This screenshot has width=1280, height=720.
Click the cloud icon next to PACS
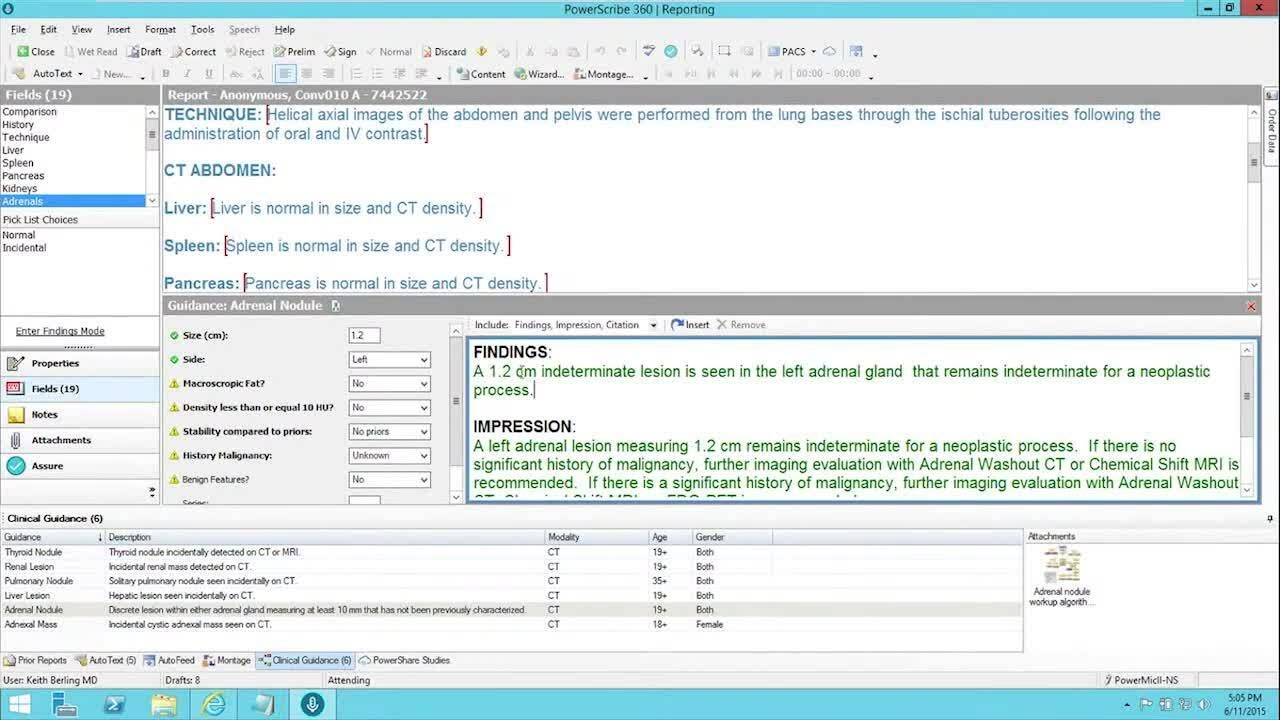(829, 51)
